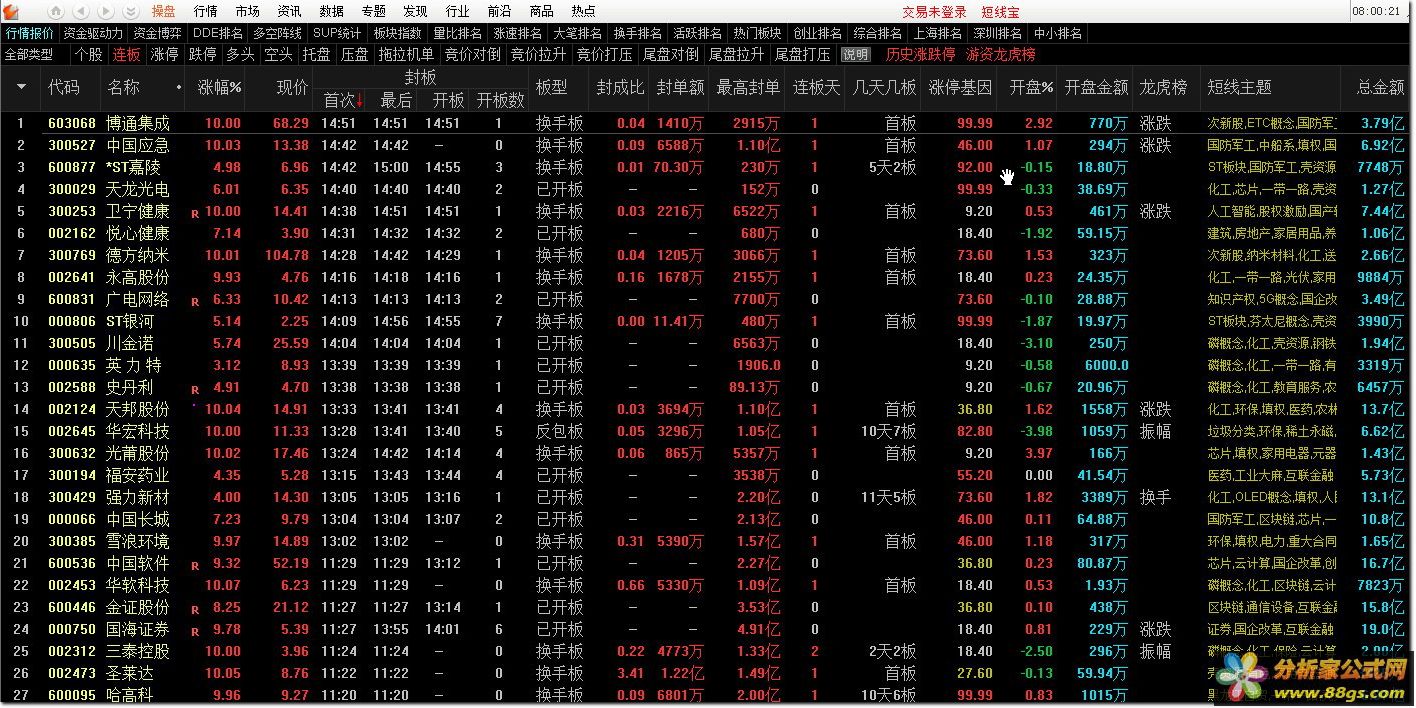
Task: Switch to the 热门板块 tab
Action: (757, 33)
